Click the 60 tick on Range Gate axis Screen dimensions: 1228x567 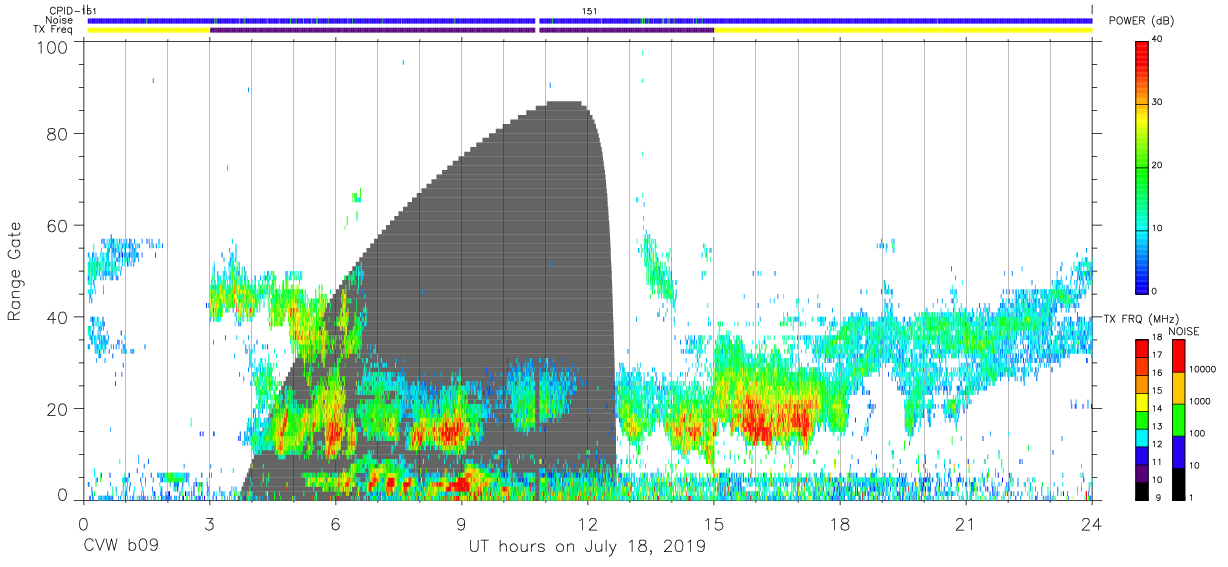coord(58,225)
